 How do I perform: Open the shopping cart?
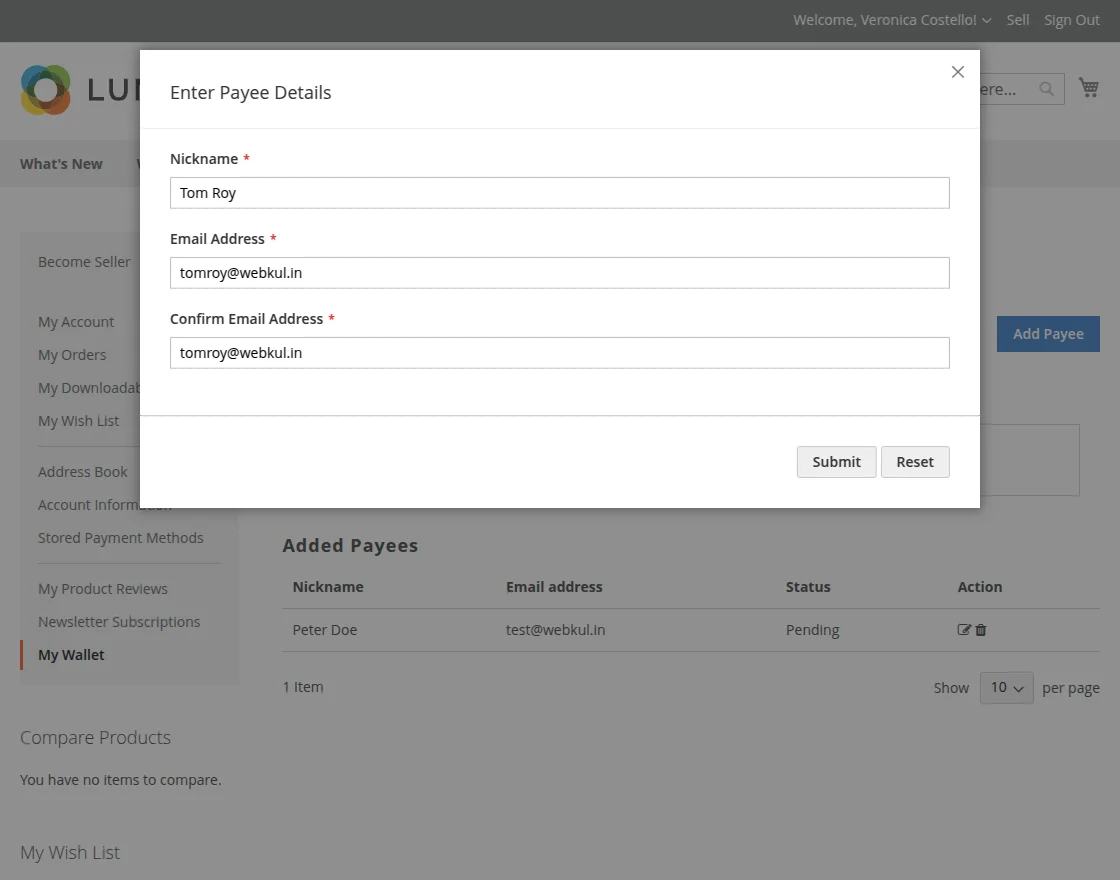point(1089,88)
